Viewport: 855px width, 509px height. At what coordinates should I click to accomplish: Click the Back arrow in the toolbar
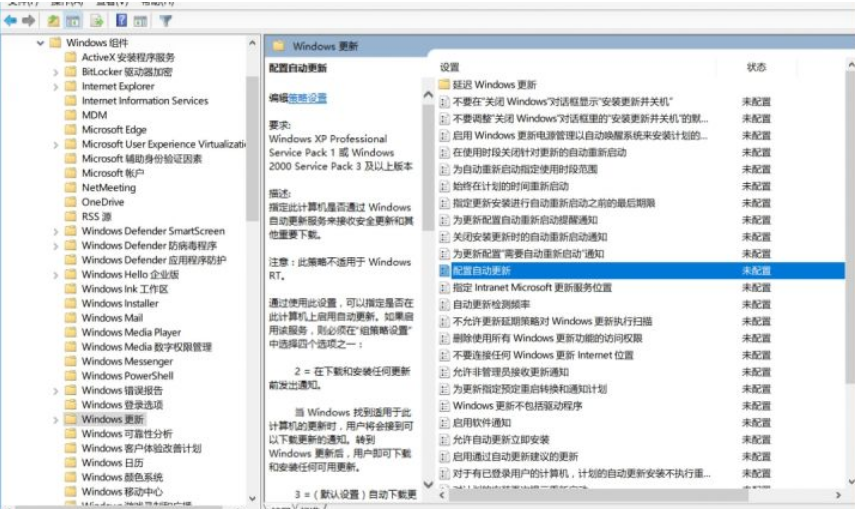pyautogui.click(x=10, y=20)
